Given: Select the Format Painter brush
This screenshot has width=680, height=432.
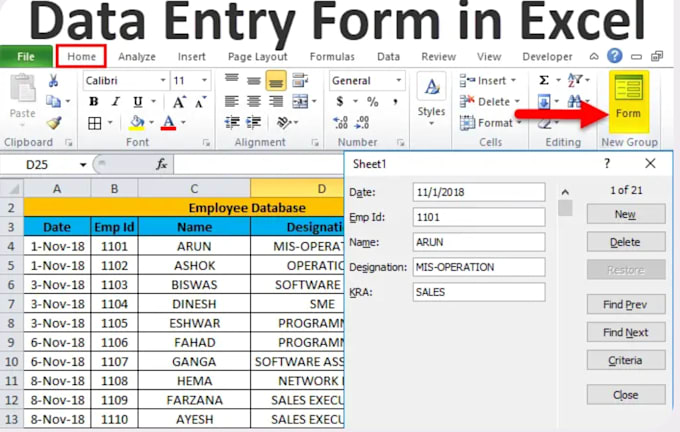Looking at the screenshot, I should pos(54,123).
